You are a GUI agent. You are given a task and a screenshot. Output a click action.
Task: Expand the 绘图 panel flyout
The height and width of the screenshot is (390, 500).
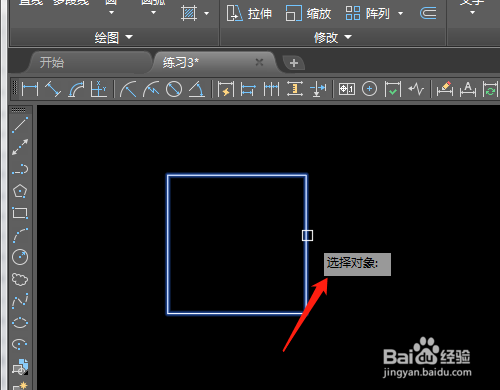pyautogui.click(x=129, y=37)
